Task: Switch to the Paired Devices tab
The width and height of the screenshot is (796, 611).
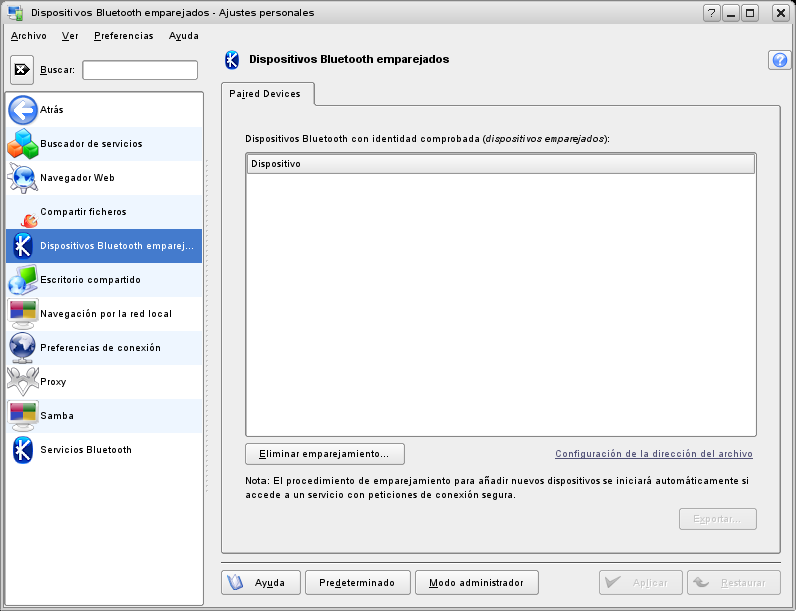Action: 267,93
